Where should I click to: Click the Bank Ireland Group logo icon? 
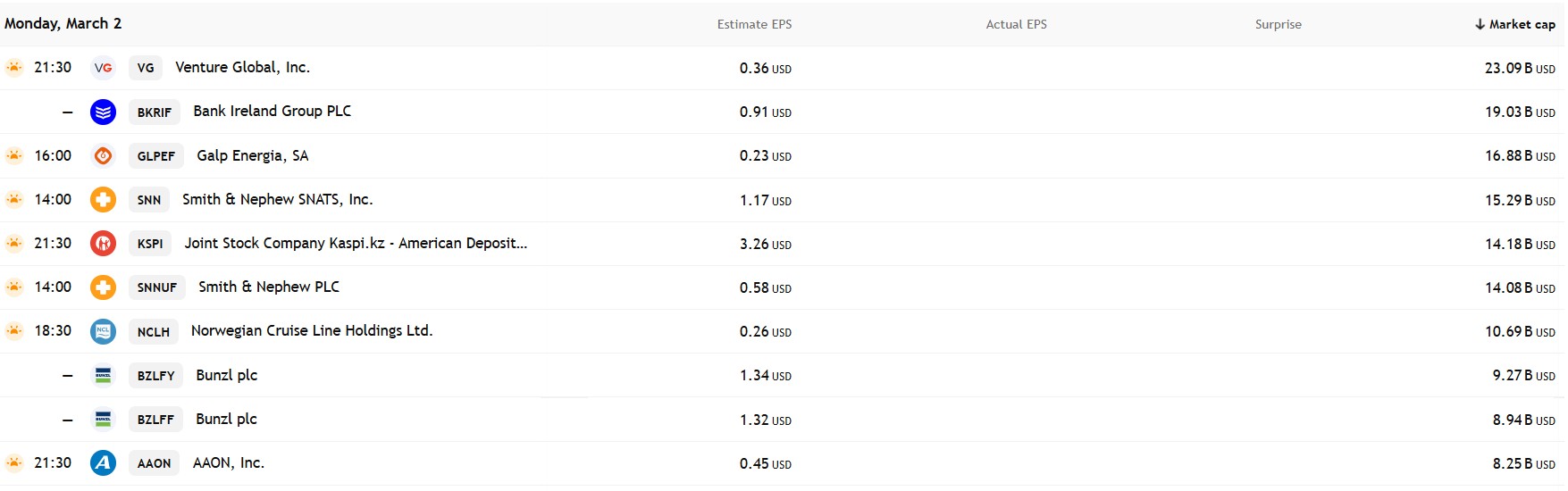pyautogui.click(x=103, y=112)
